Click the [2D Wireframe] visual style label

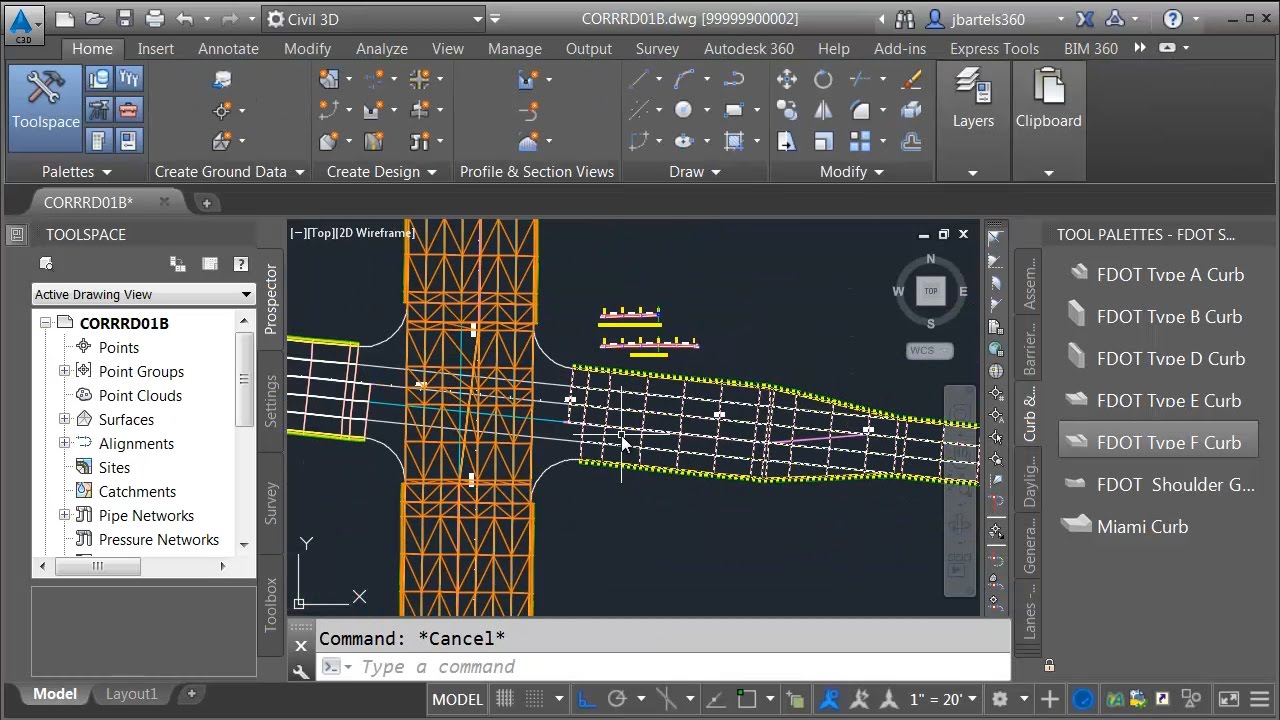pyautogui.click(x=375, y=233)
